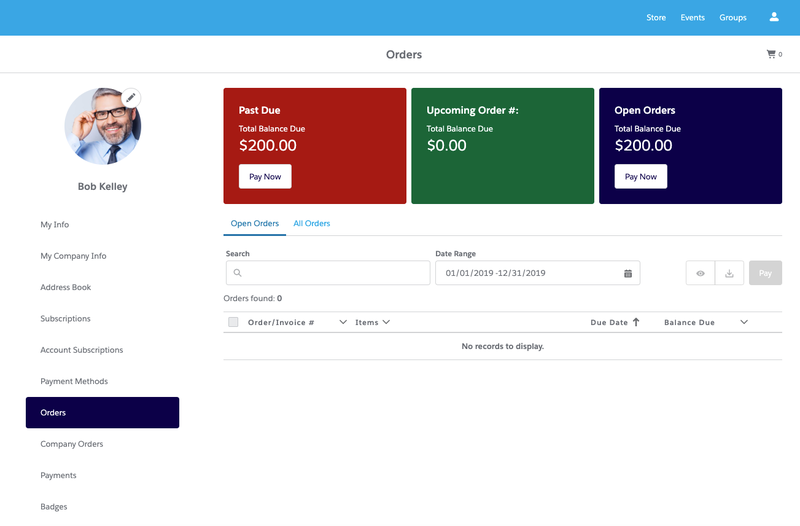Open the shopping cart icon
800x526 pixels.
point(771,54)
